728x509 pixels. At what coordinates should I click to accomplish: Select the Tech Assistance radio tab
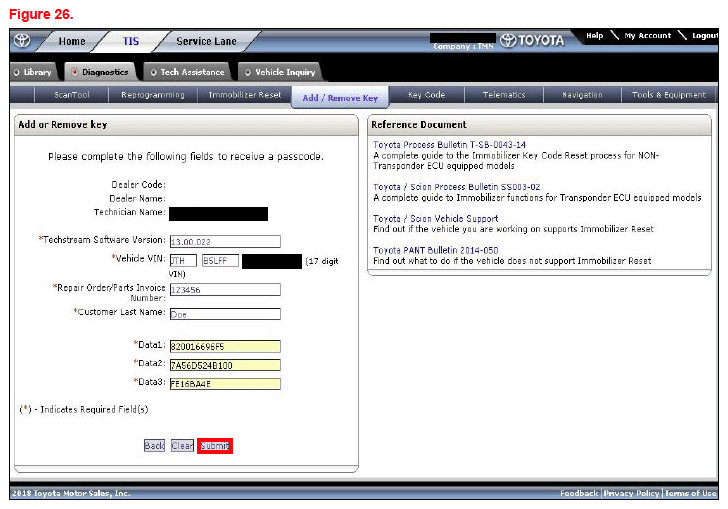coord(188,72)
